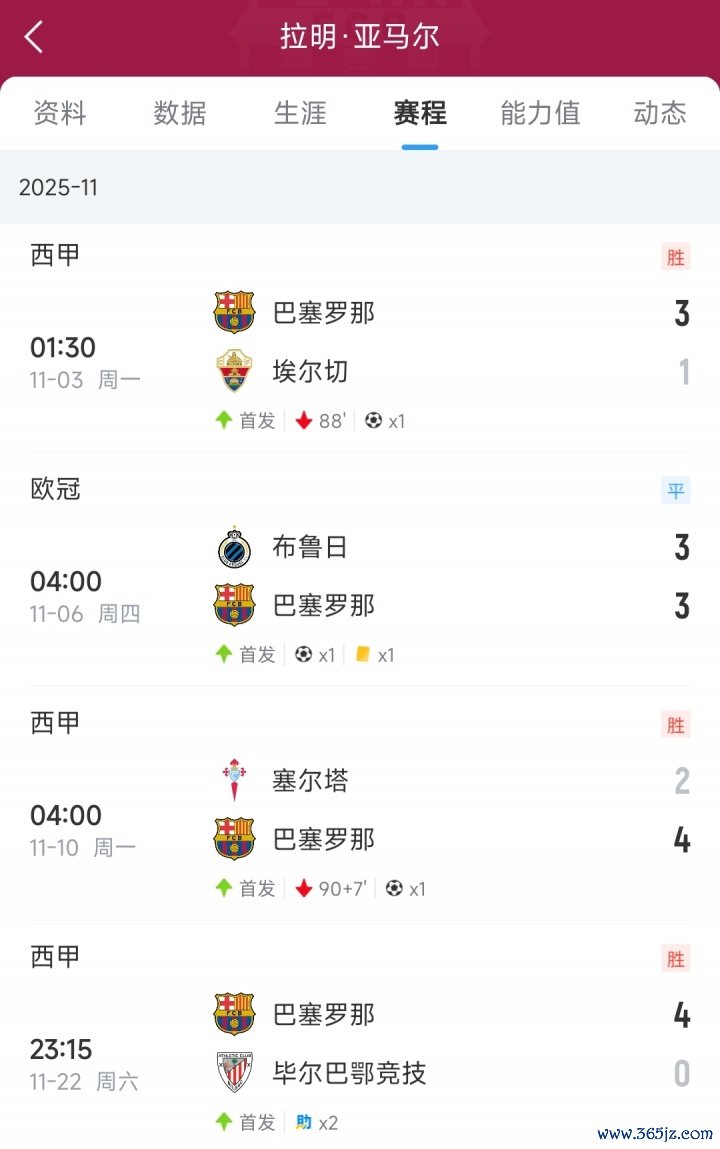Image resolution: width=720 pixels, height=1149 pixels.
Task: Tap the back arrow icon
Action: (x=34, y=37)
